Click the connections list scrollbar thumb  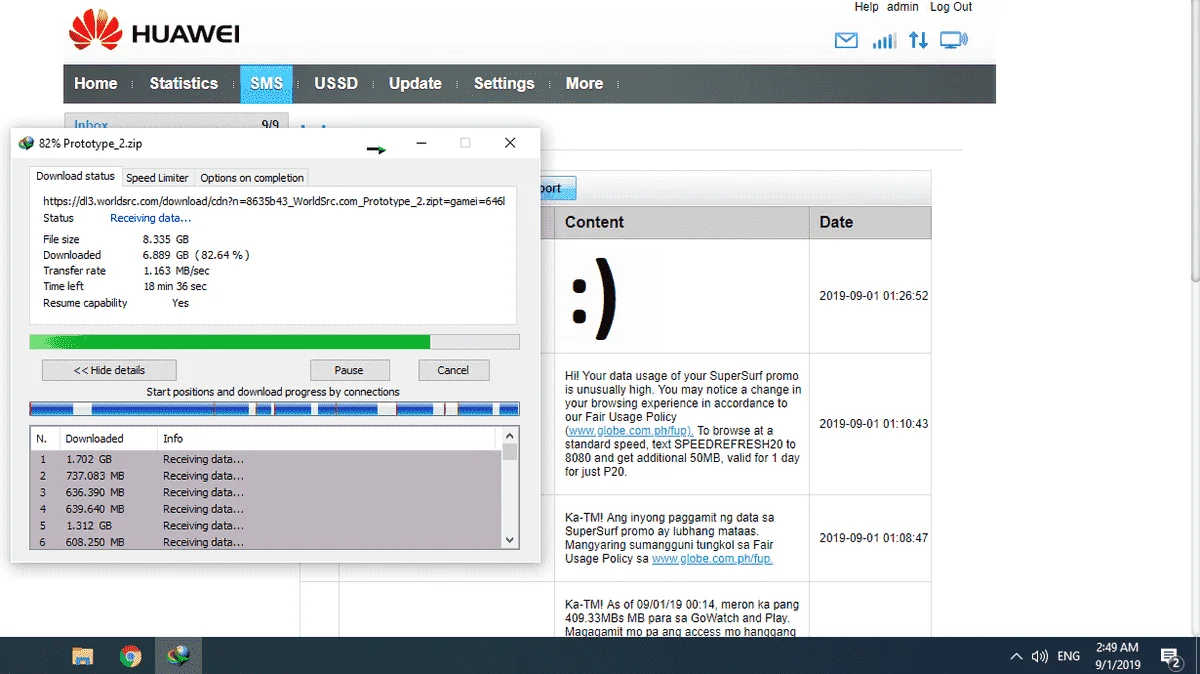point(510,452)
